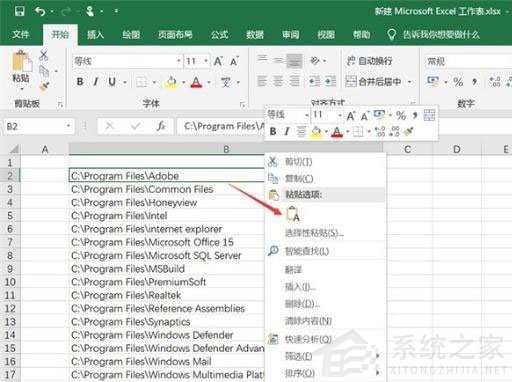Click the red font color A in mini toolbar
The image size is (512, 382).
click(337, 132)
